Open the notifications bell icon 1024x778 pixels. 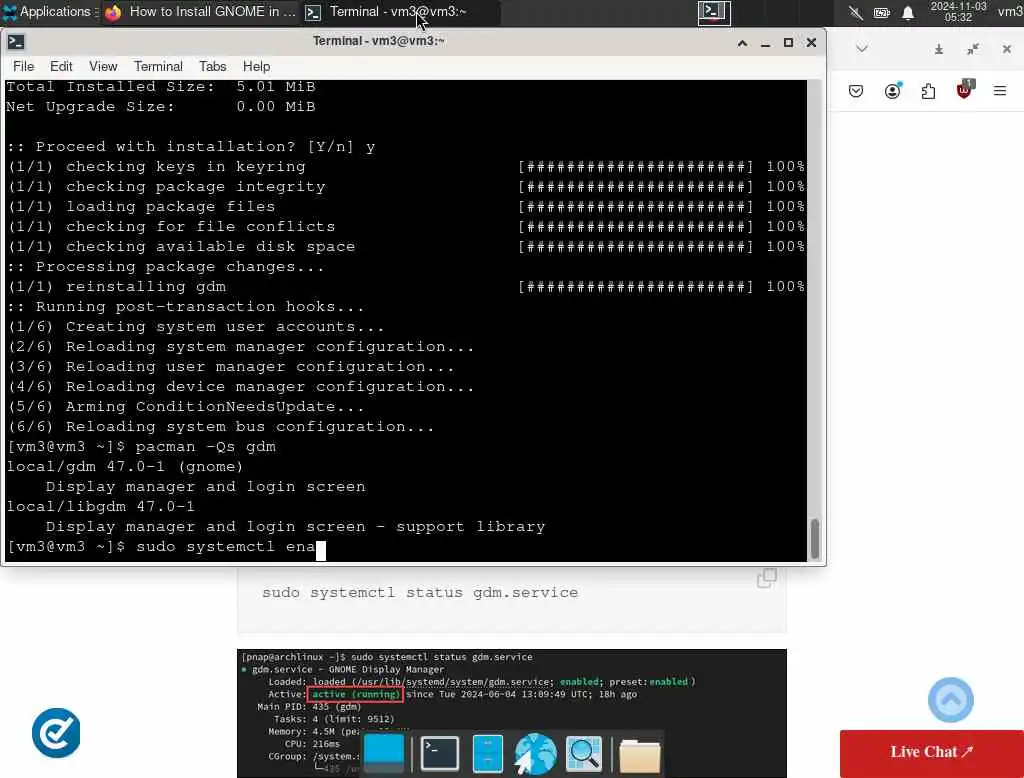[x=908, y=12]
